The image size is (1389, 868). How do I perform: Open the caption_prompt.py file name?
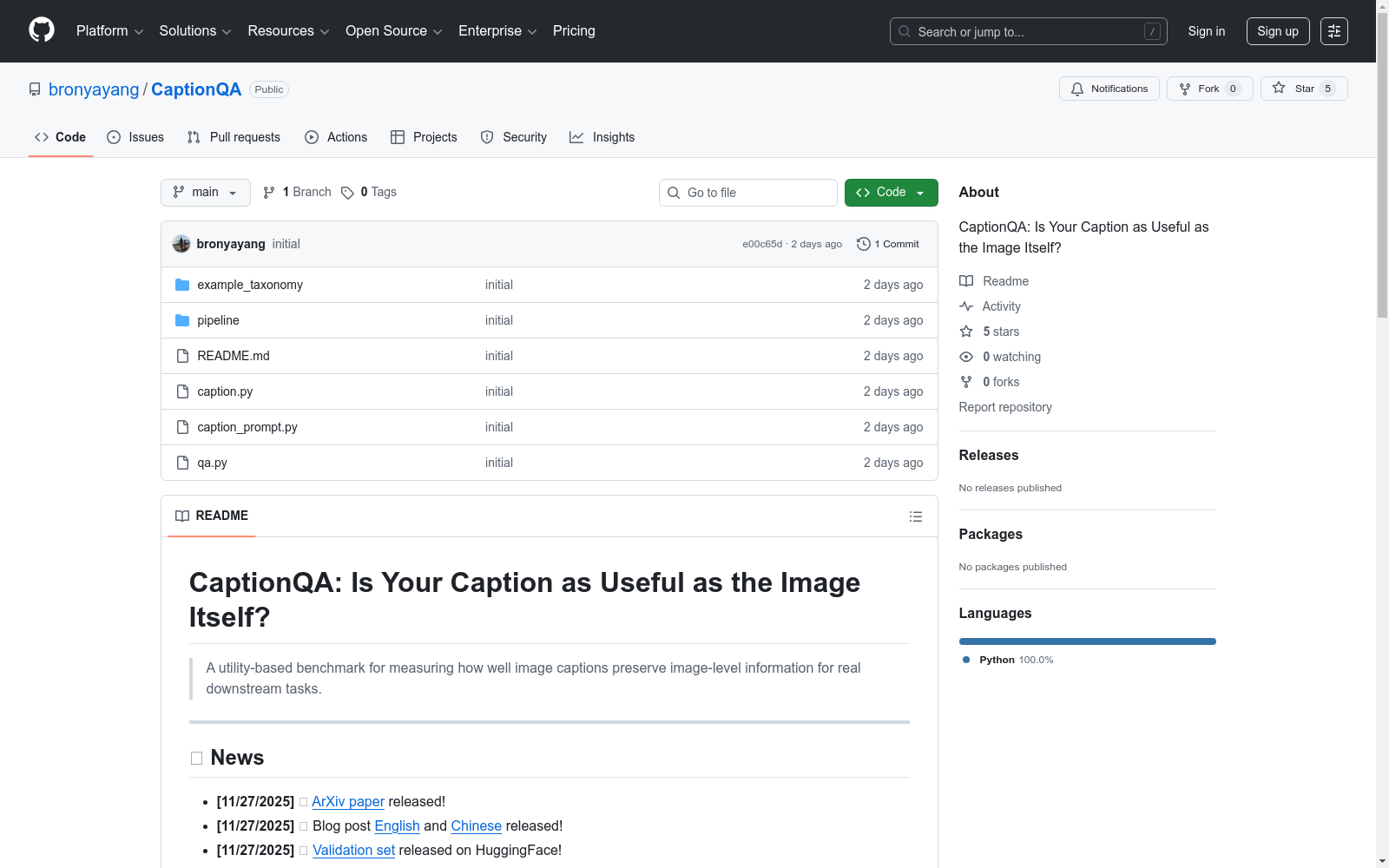click(247, 427)
